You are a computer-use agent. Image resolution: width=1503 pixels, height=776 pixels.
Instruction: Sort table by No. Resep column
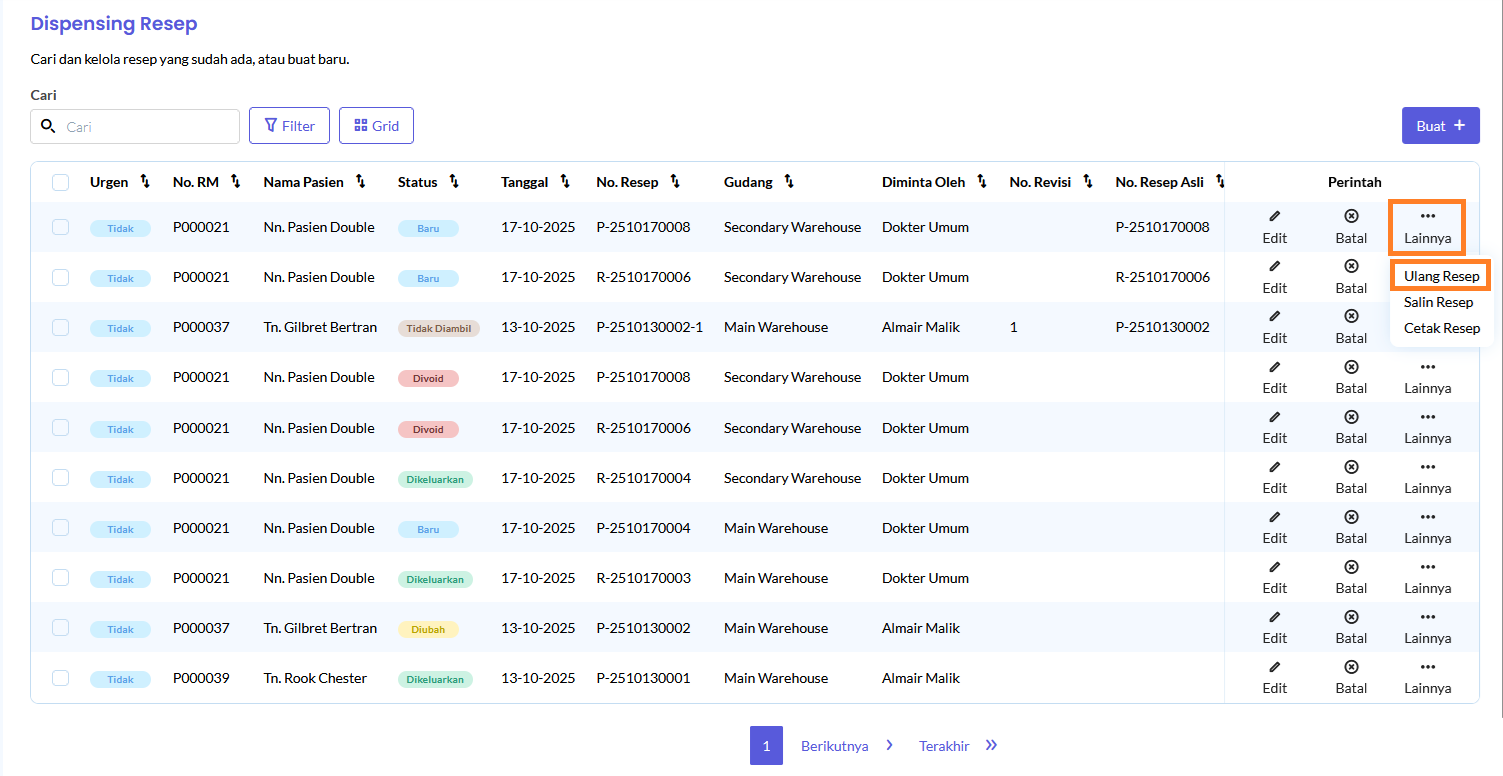675,182
